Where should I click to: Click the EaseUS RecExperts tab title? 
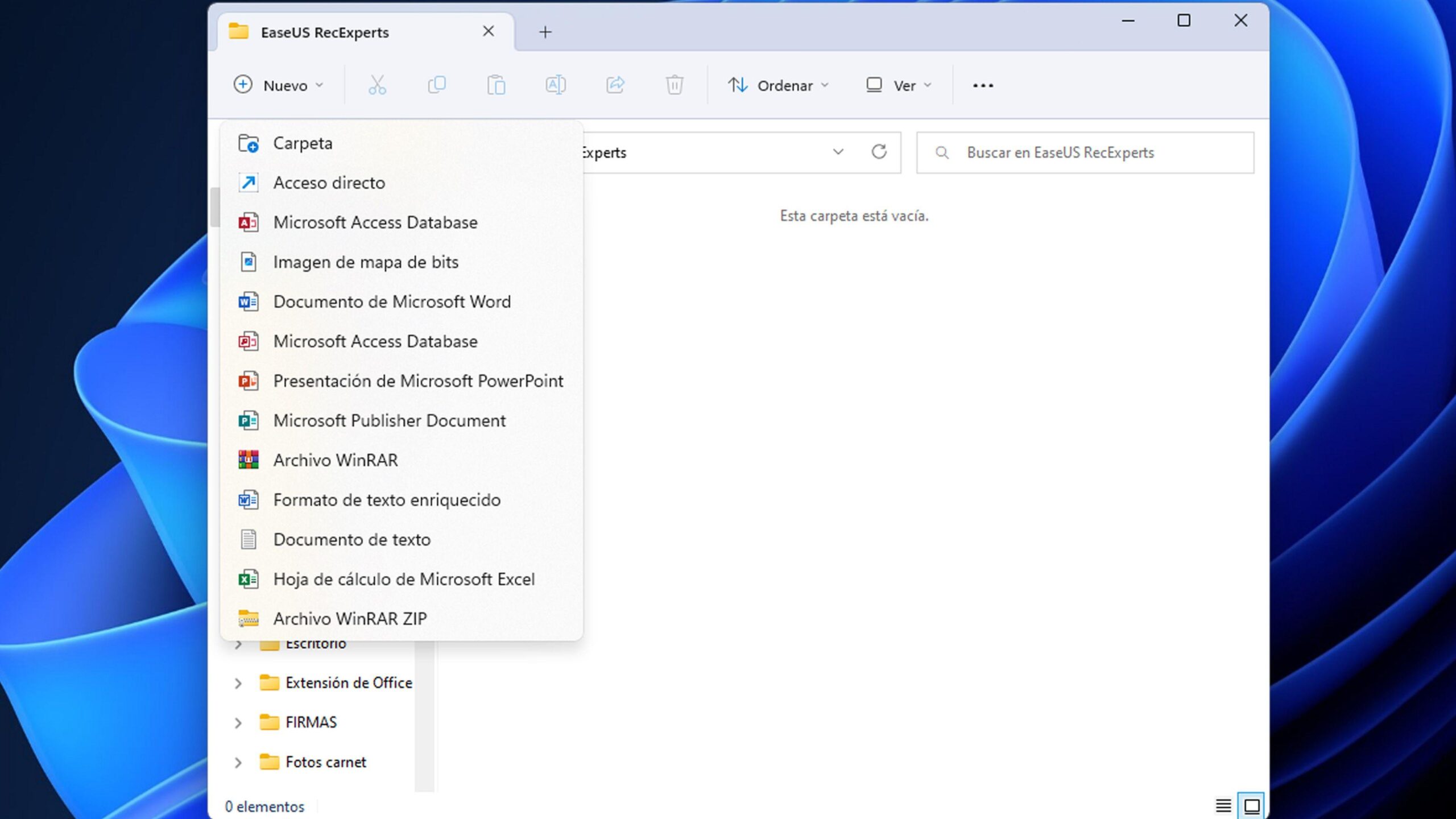point(325,32)
